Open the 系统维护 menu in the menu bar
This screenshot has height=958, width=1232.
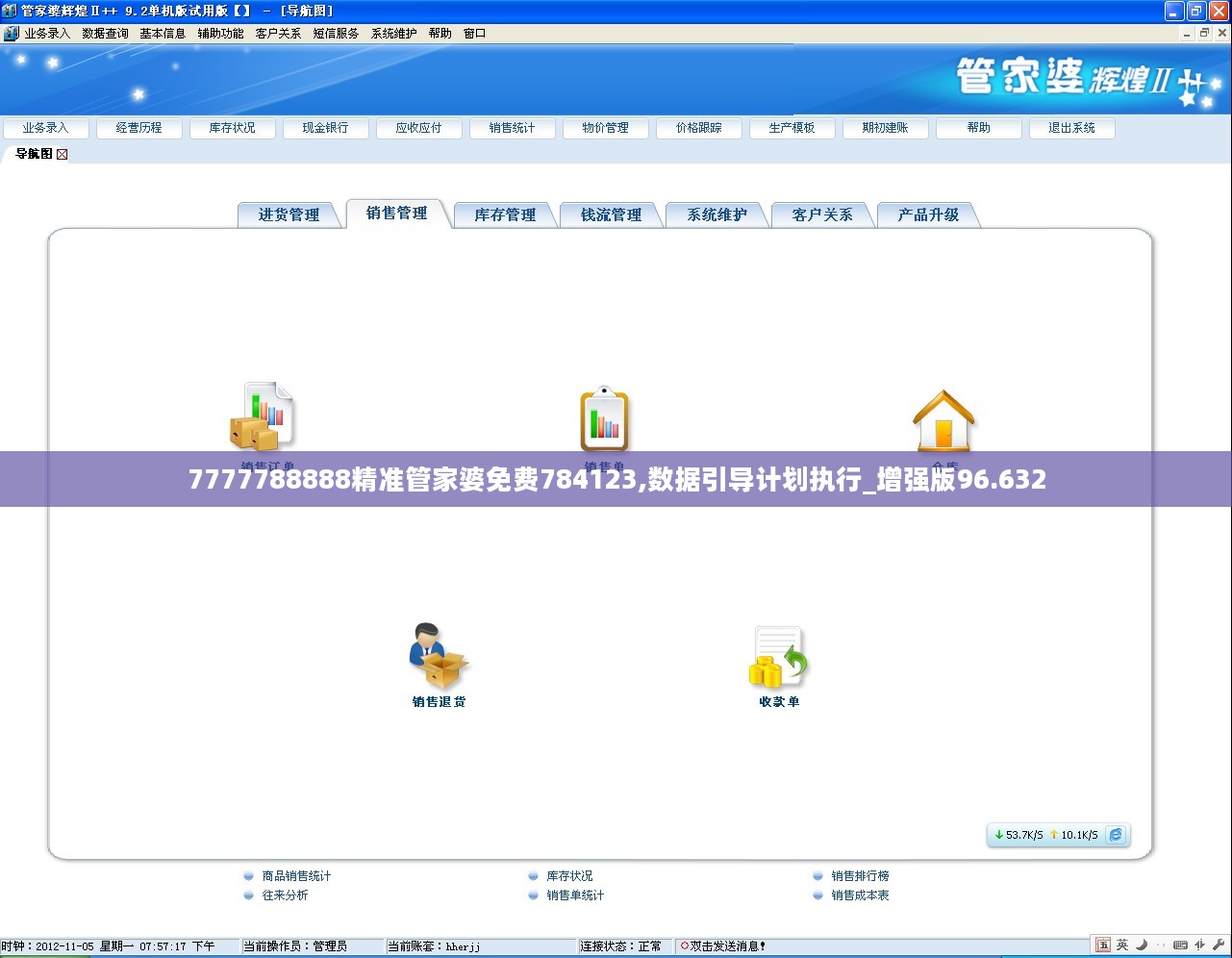[393, 34]
